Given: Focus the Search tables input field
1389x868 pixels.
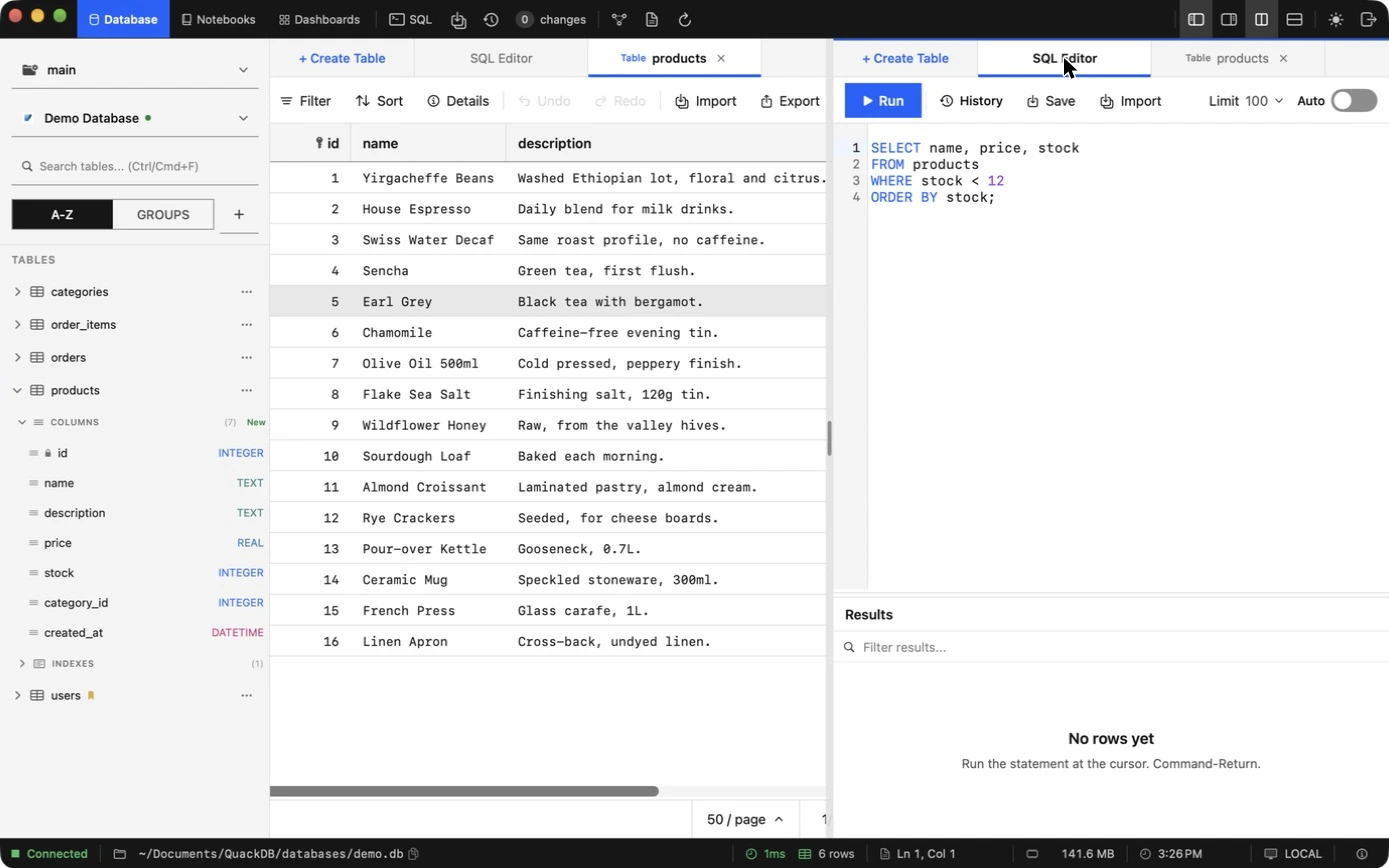Looking at the screenshot, I should [135, 166].
